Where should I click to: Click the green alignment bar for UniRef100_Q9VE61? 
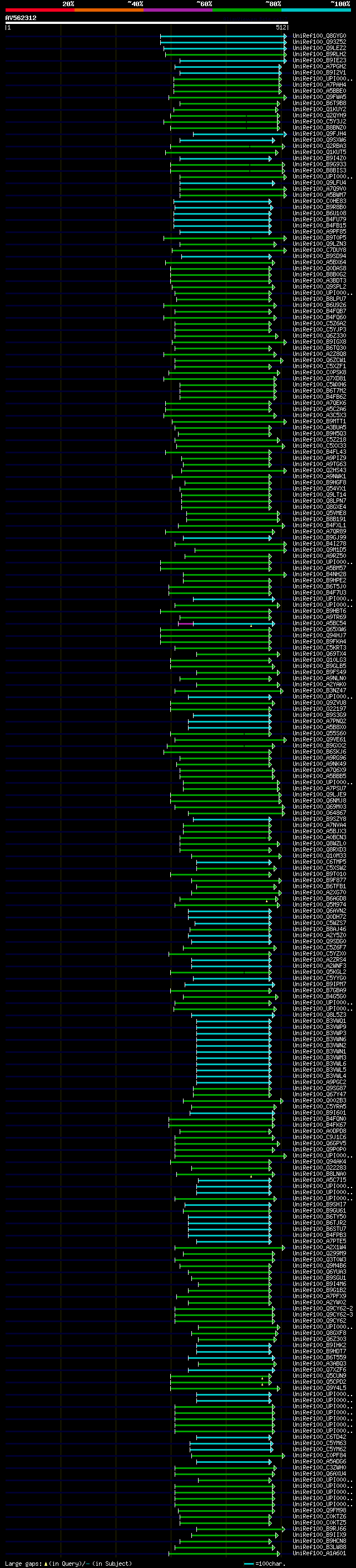[x=230, y=740]
